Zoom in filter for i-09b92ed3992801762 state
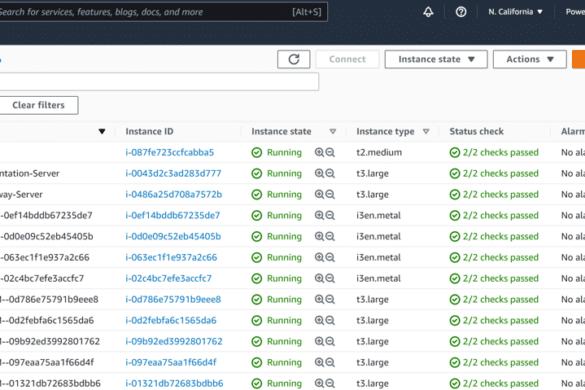585x390 pixels. point(319,341)
